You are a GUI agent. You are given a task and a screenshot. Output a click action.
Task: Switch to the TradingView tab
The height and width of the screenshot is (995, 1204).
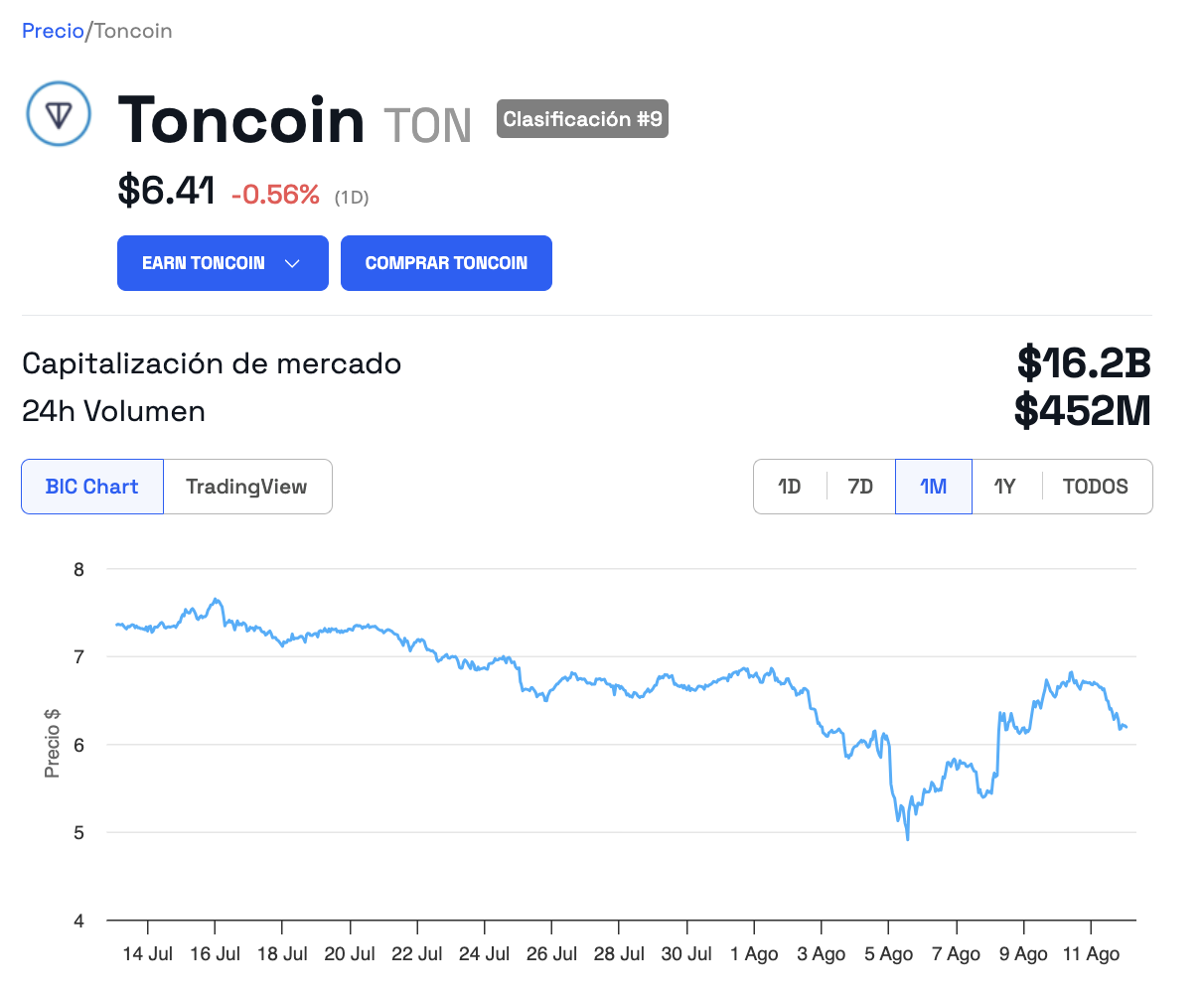pyautogui.click(x=247, y=487)
